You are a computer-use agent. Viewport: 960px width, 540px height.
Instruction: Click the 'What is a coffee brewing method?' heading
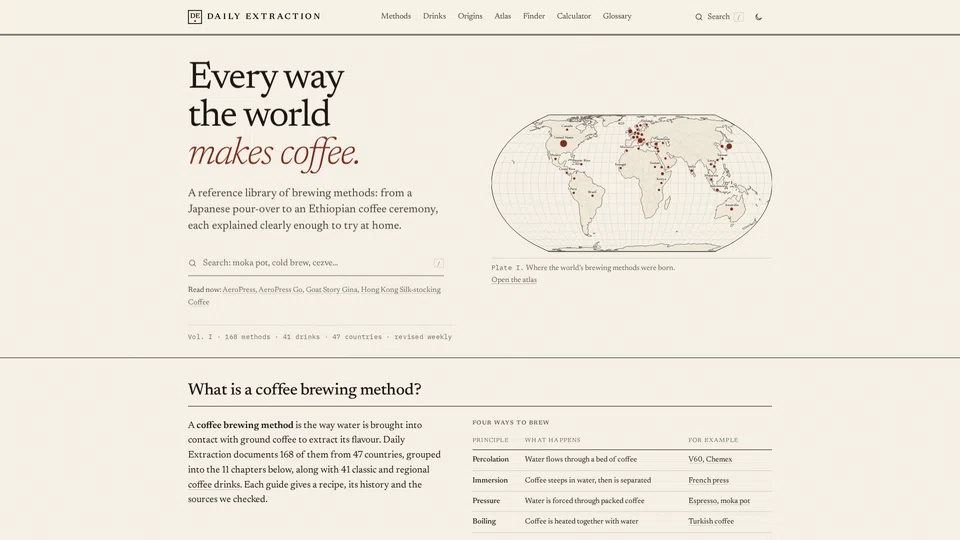(x=304, y=389)
